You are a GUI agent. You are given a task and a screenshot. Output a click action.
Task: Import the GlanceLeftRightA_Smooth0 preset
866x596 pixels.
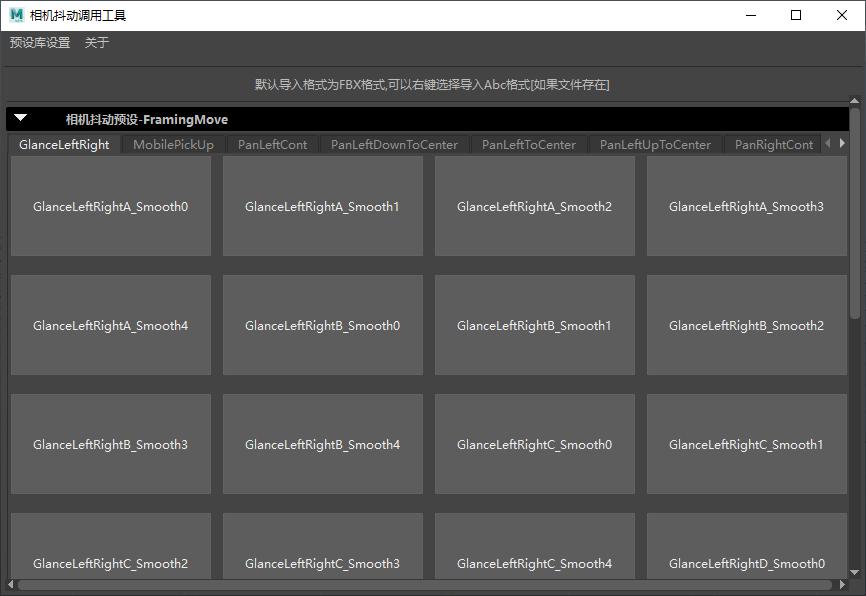click(x=111, y=206)
